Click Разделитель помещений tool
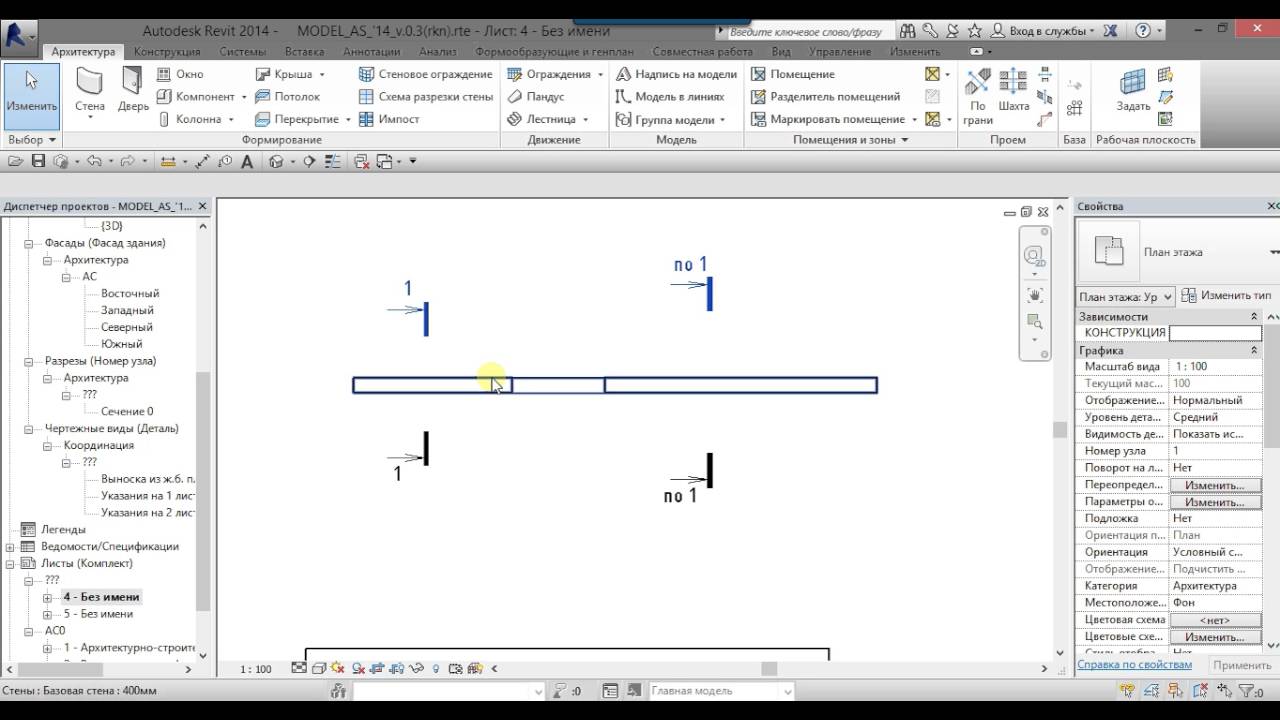The height and width of the screenshot is (720, 1280). pyautogui.click(x=825, y=97)
